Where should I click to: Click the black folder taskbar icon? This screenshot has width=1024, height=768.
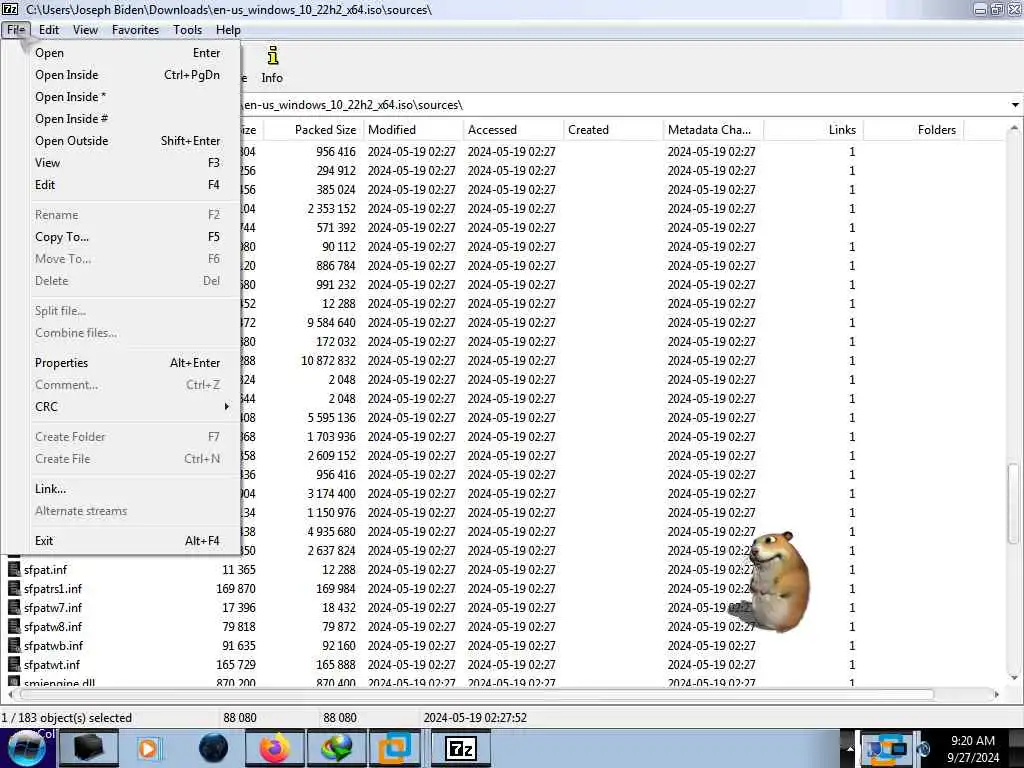(x=89, y=748)
